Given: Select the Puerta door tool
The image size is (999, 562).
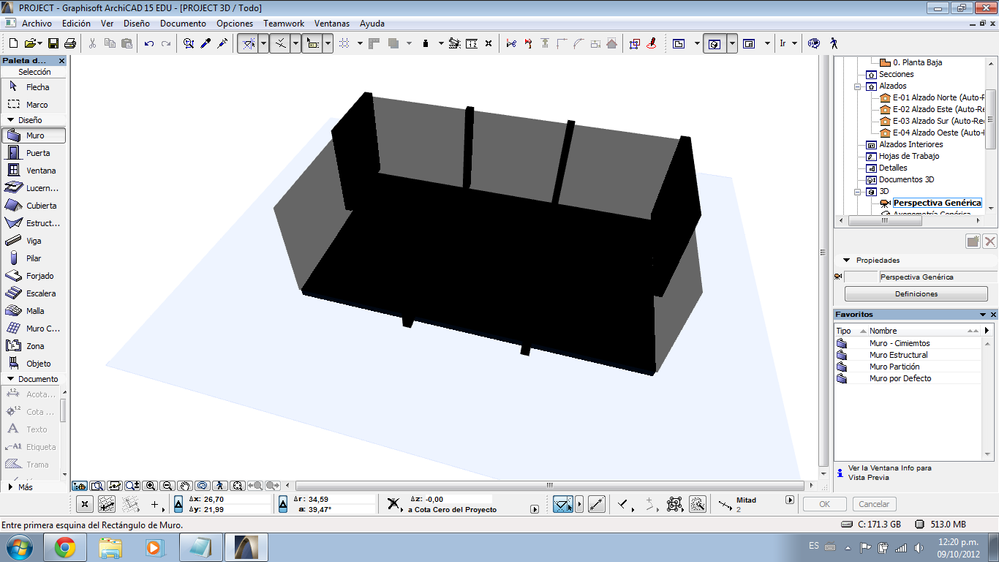Looking at the screenshot, I should pos(34,153).
